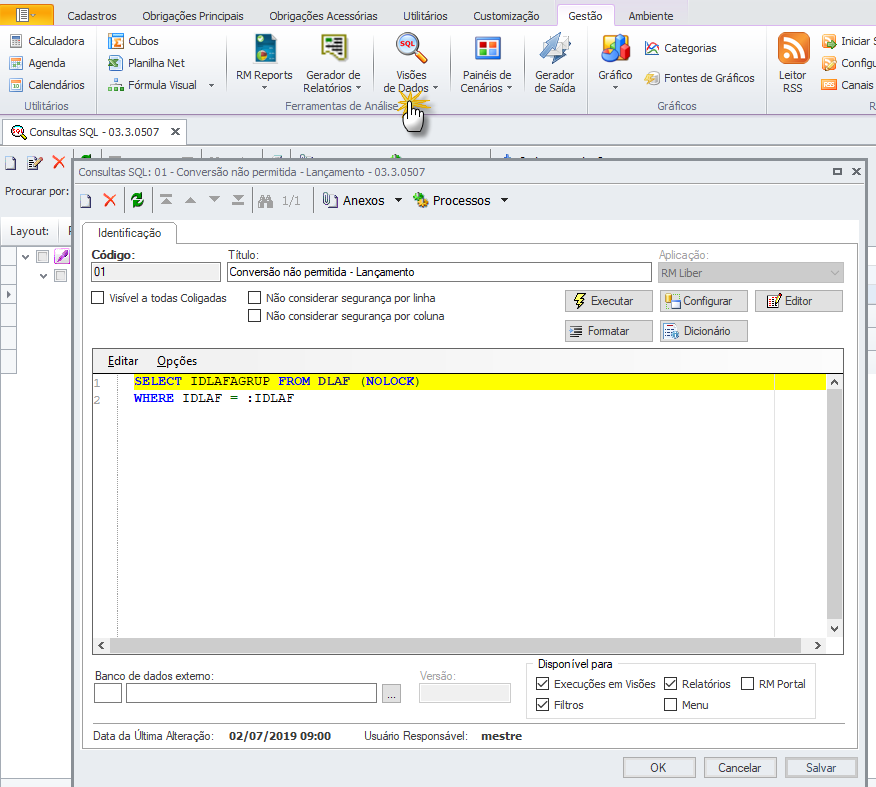Image resolution: width=876 pixels, height=787 pixels.
Task: Click edit icon in Consultas SQL list toolbar
Action: (35, 163)
